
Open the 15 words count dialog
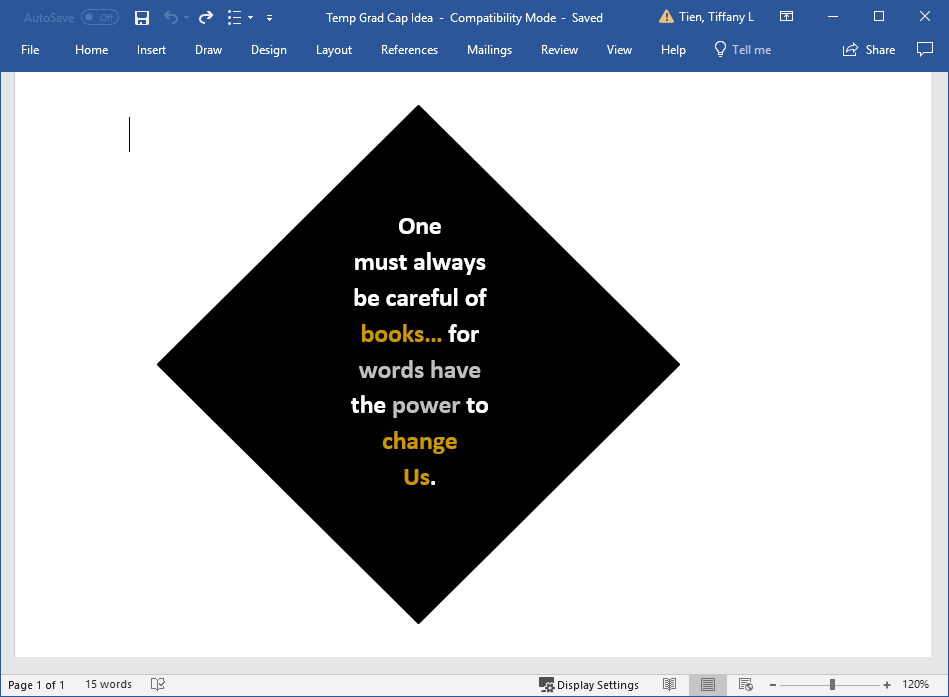[108, 684]
